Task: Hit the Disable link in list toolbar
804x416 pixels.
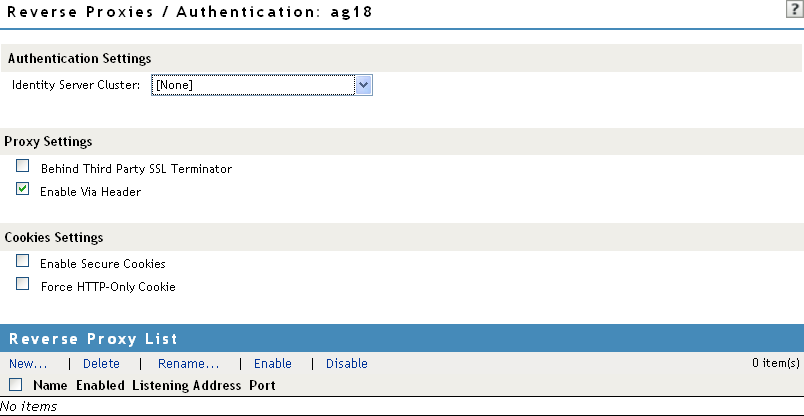Action: point(347,364)
